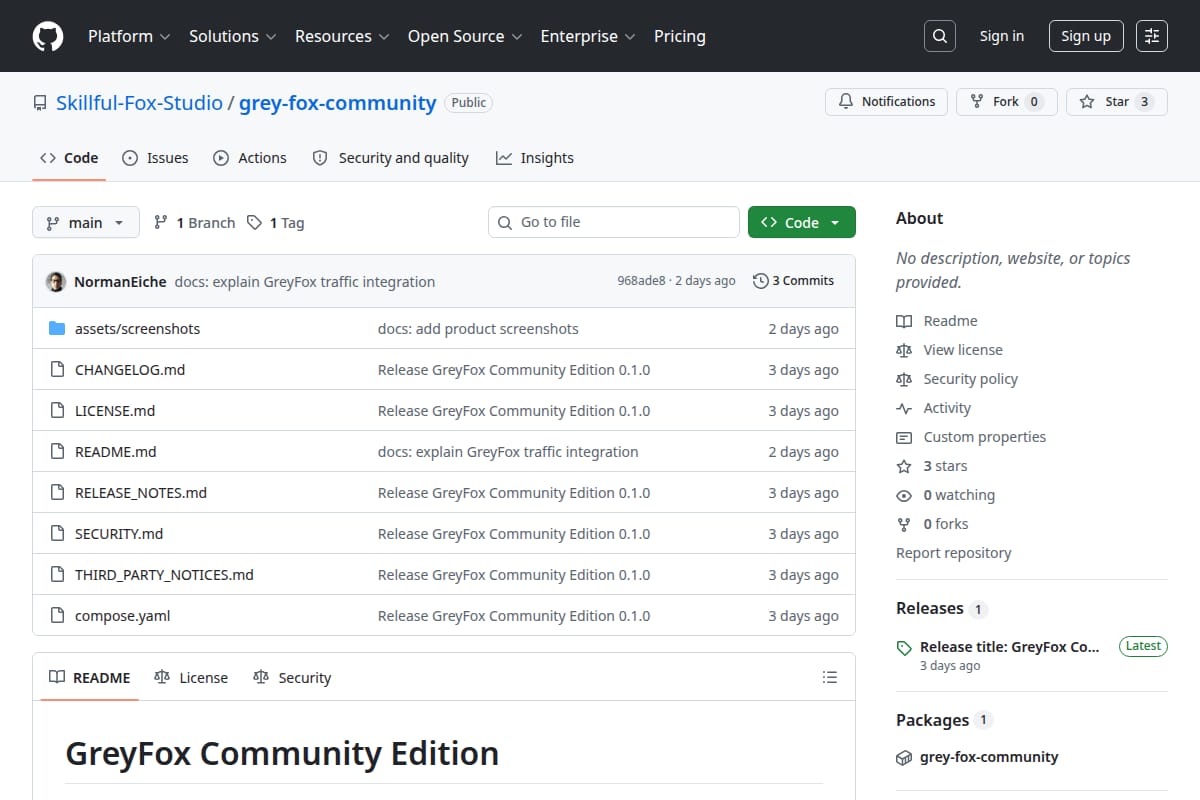
Task: Click the pulse icon beside Activity
Action: (904, 408)
